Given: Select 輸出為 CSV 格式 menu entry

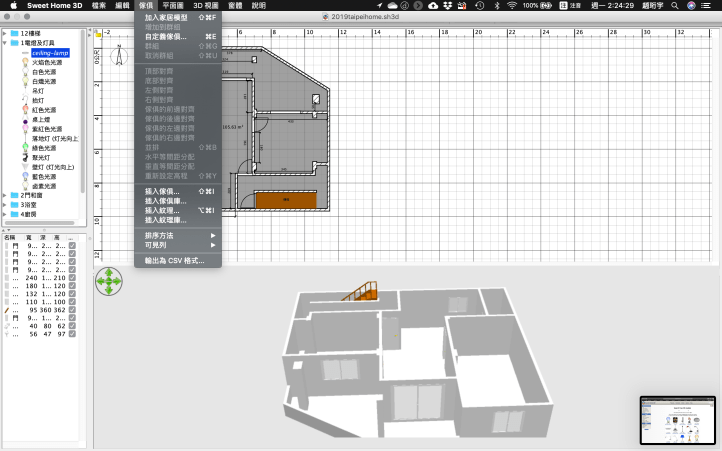Looking at the screenshot, I should pos(174,260).
